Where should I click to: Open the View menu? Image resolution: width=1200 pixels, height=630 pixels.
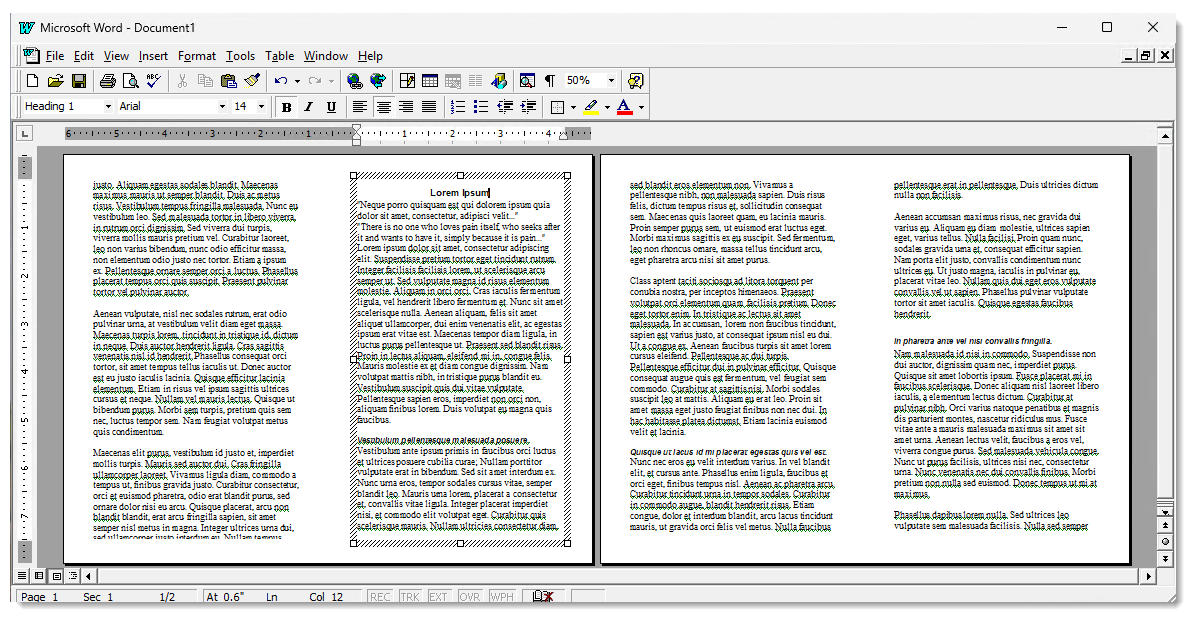point(116,56)
